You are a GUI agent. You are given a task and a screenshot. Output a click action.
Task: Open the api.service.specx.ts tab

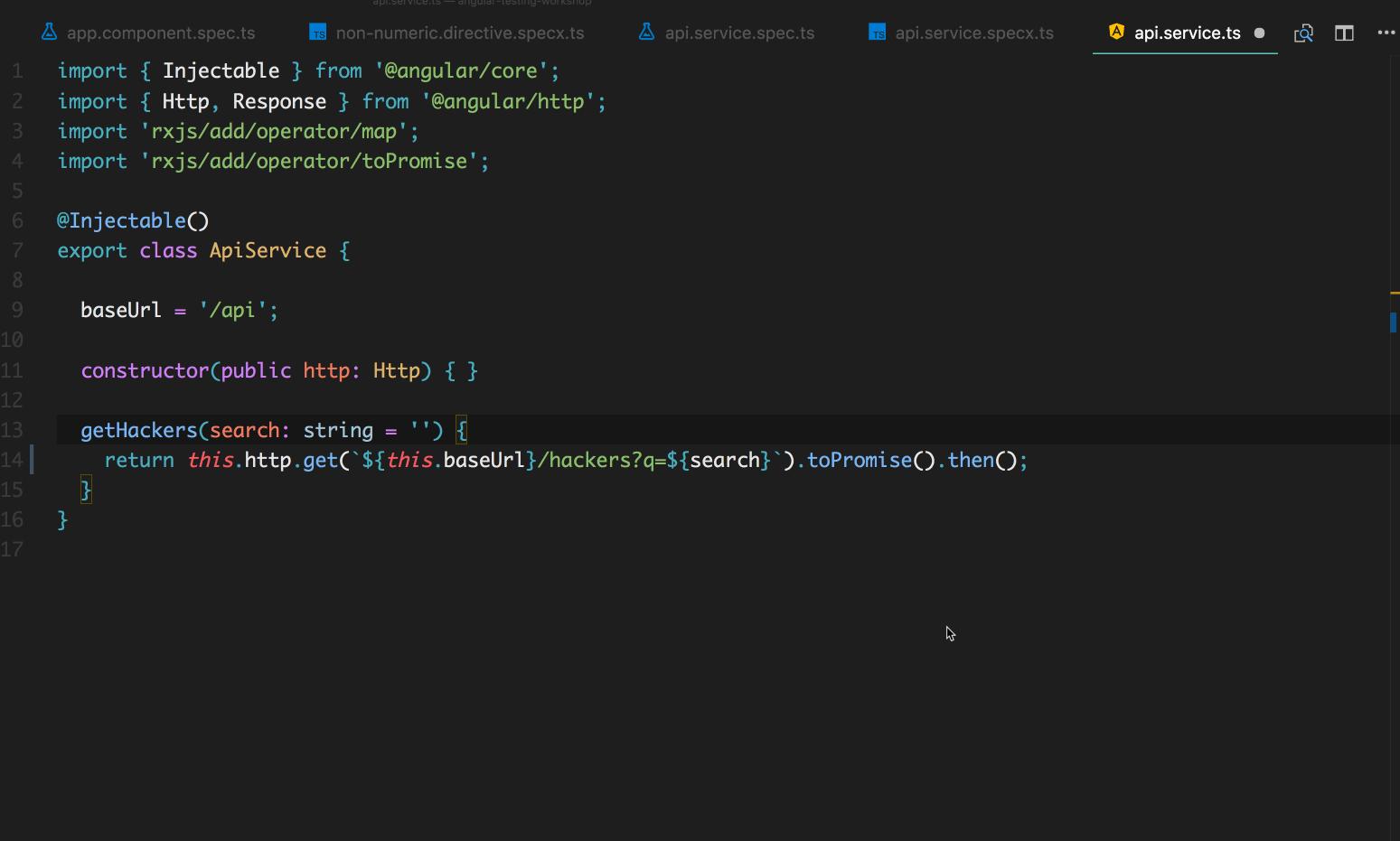click(973, 33)
